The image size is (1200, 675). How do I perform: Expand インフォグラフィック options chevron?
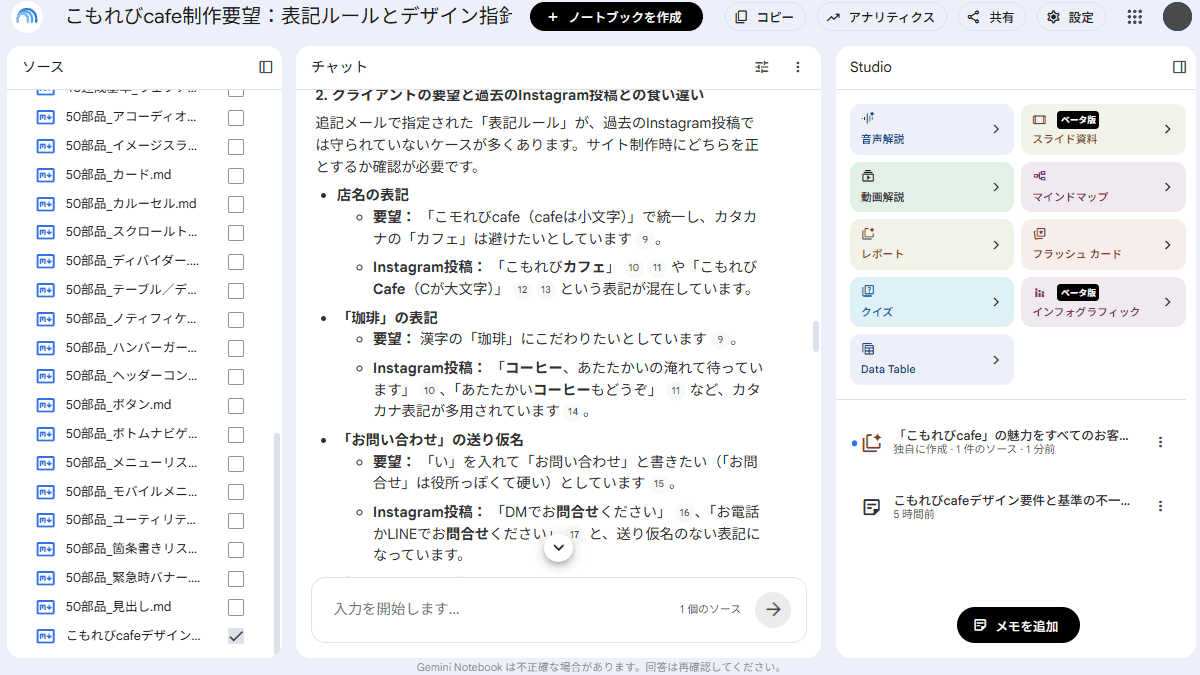(1168, 302)
